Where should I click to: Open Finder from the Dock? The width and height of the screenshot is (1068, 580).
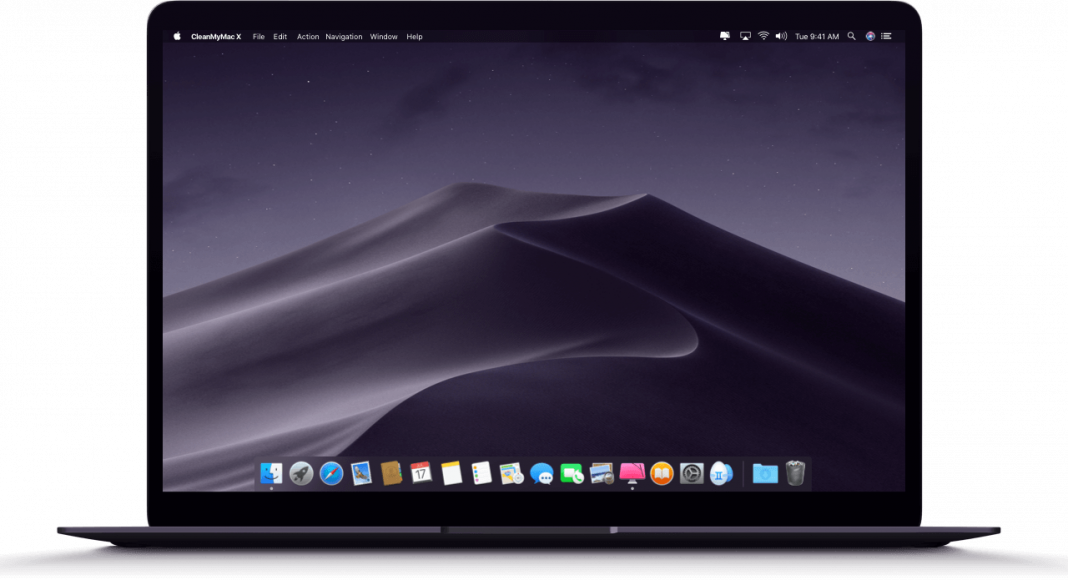coord(271,473)
